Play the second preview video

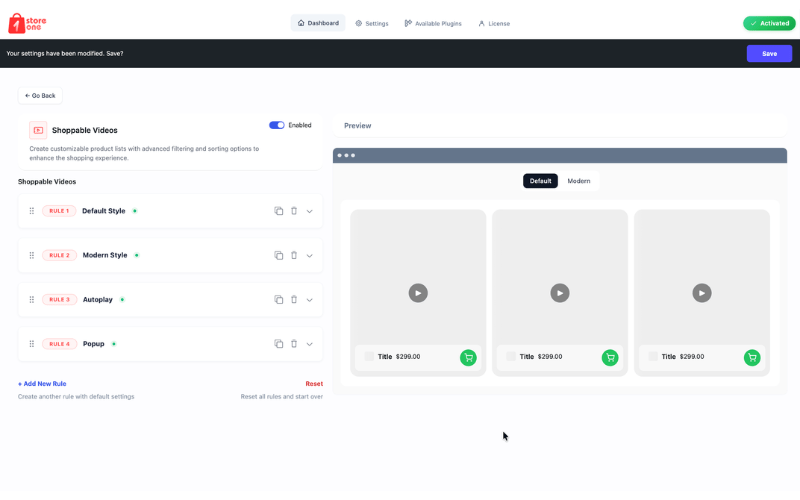(x=560, y=293)
